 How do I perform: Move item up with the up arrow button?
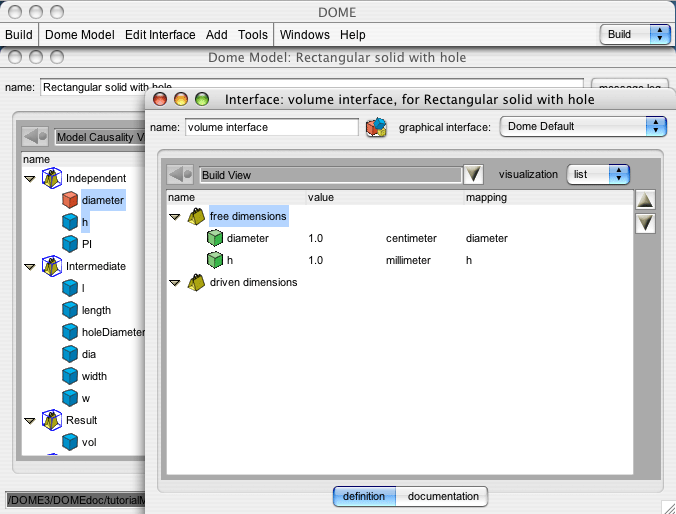pyautogui.click(x=645, y=200)
